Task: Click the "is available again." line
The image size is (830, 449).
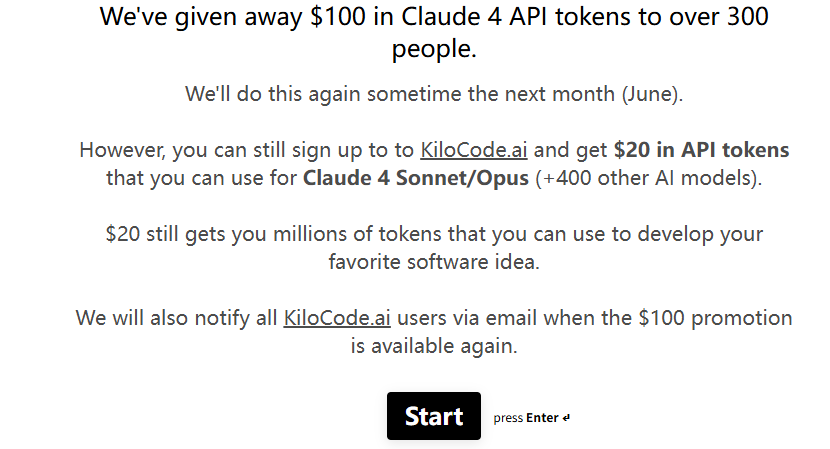Action: click(434, 346)
